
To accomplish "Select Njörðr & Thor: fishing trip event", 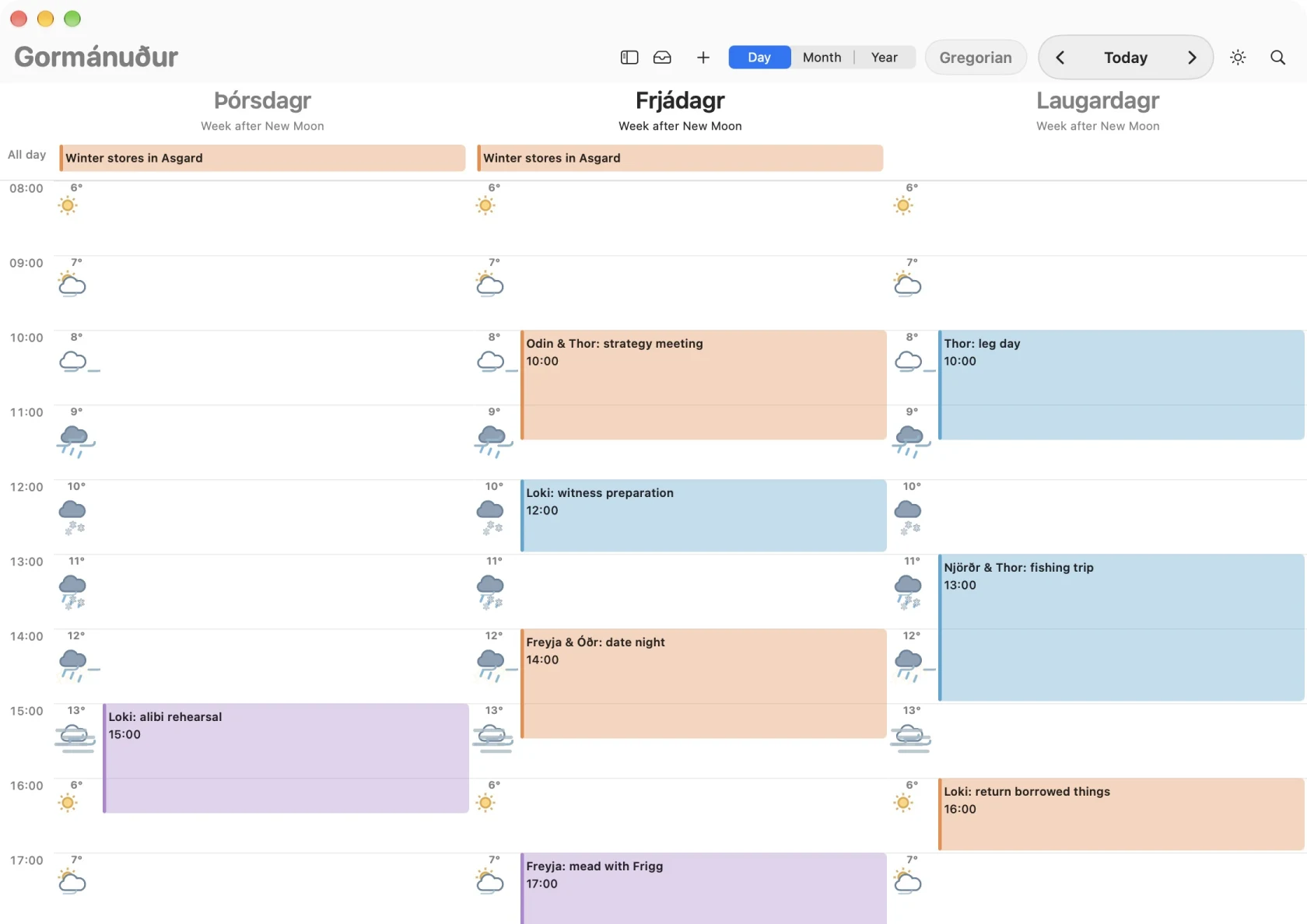I will [x=1121, y=628].
